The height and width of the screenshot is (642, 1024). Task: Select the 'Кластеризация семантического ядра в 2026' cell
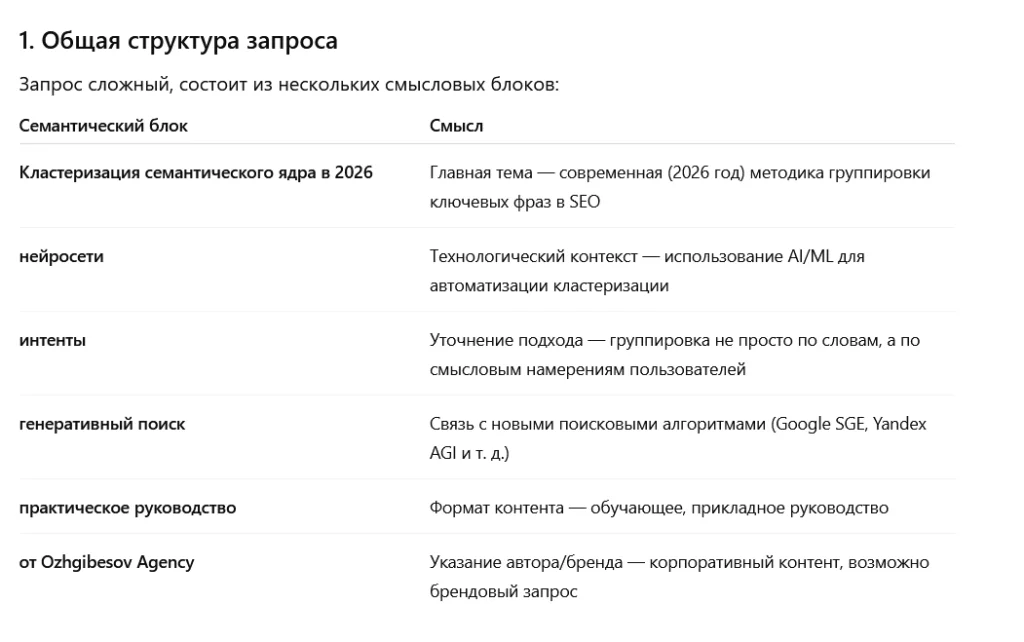click(x=196, y=172)
